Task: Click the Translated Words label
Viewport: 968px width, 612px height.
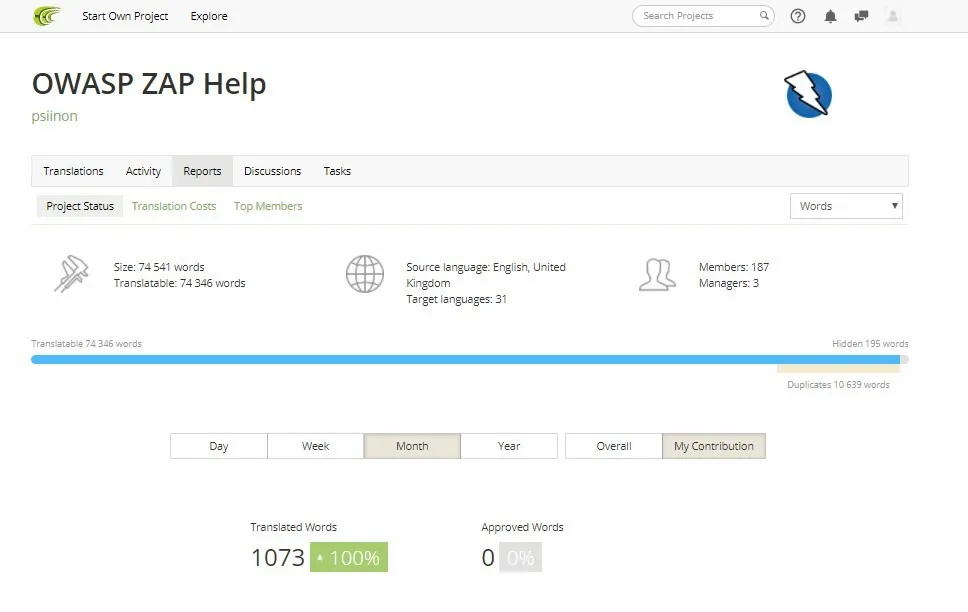Action: (x=293, y=527)
